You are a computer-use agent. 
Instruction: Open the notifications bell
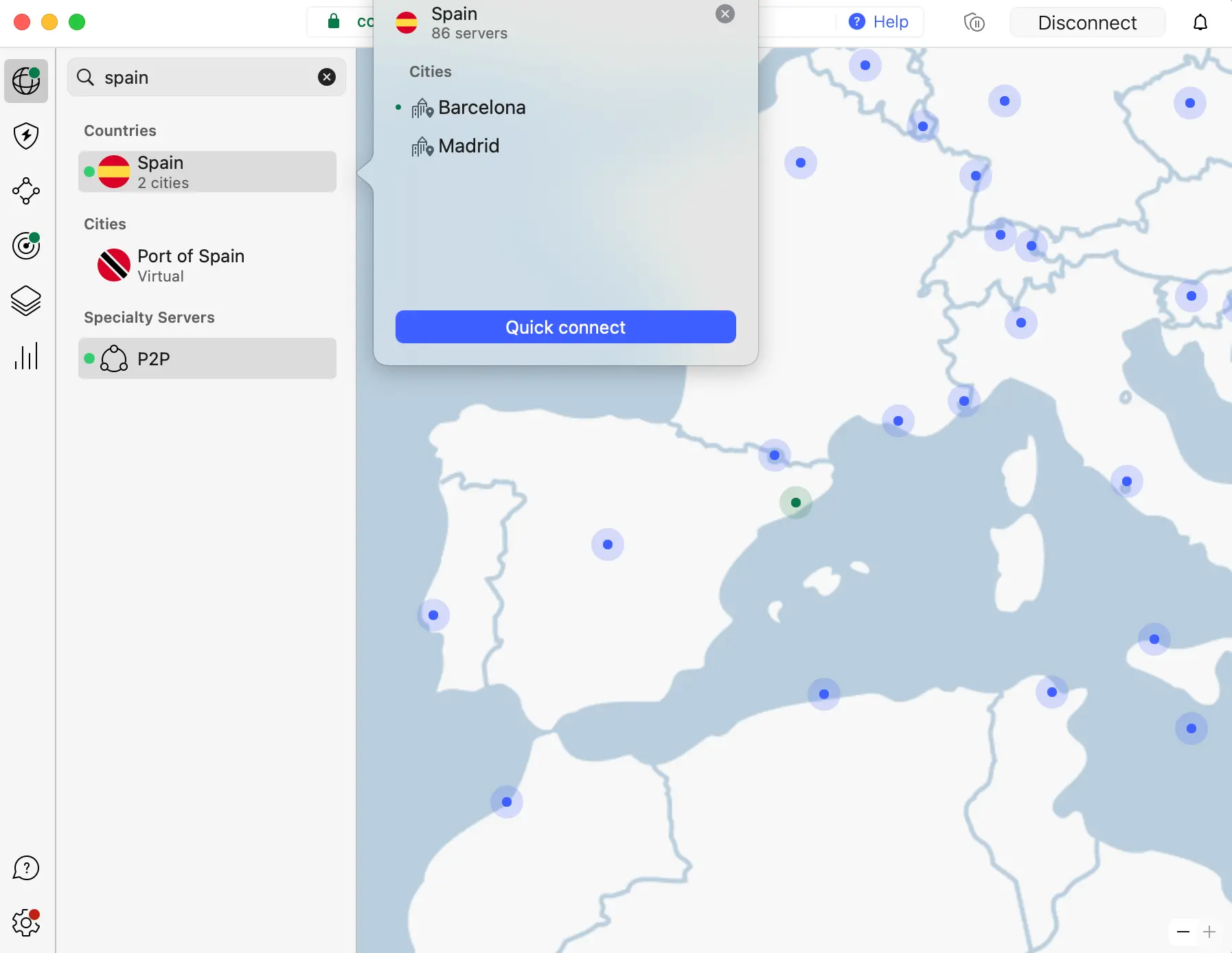(1200, 23)
